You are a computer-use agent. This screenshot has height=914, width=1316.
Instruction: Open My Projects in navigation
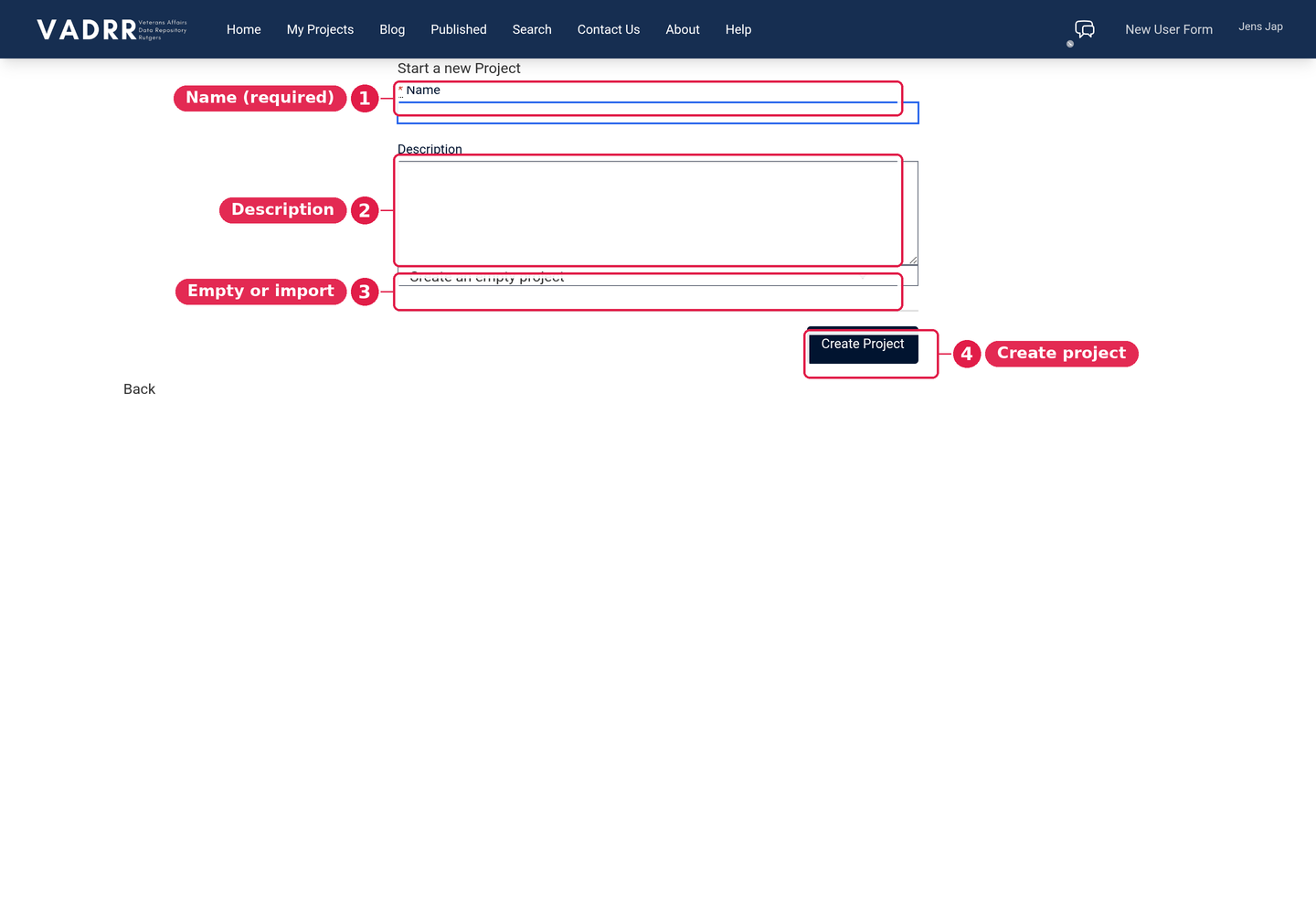(x=320, y=29)
